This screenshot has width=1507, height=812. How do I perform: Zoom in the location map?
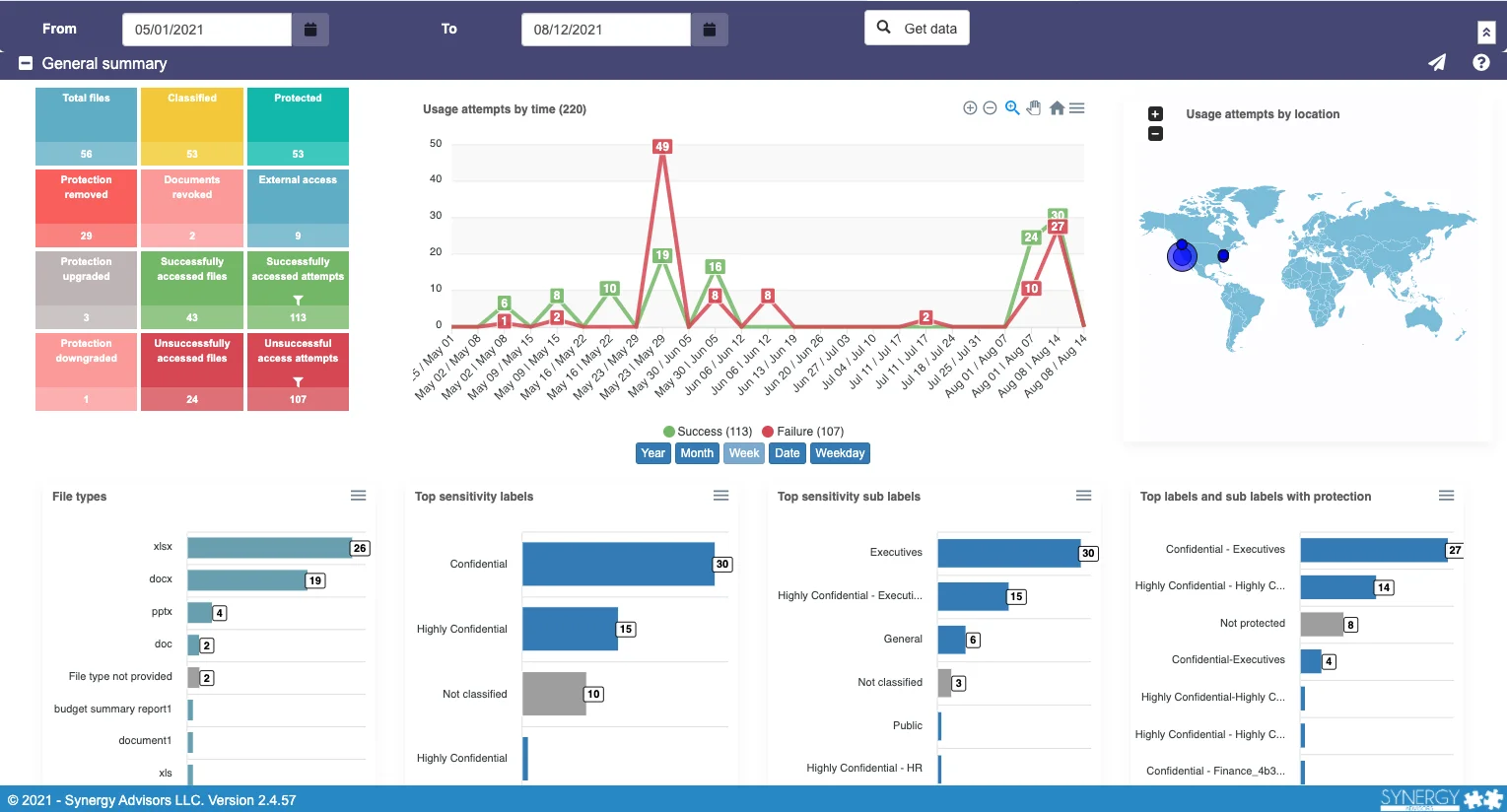pyautogui.click(x=1155, y=114)
